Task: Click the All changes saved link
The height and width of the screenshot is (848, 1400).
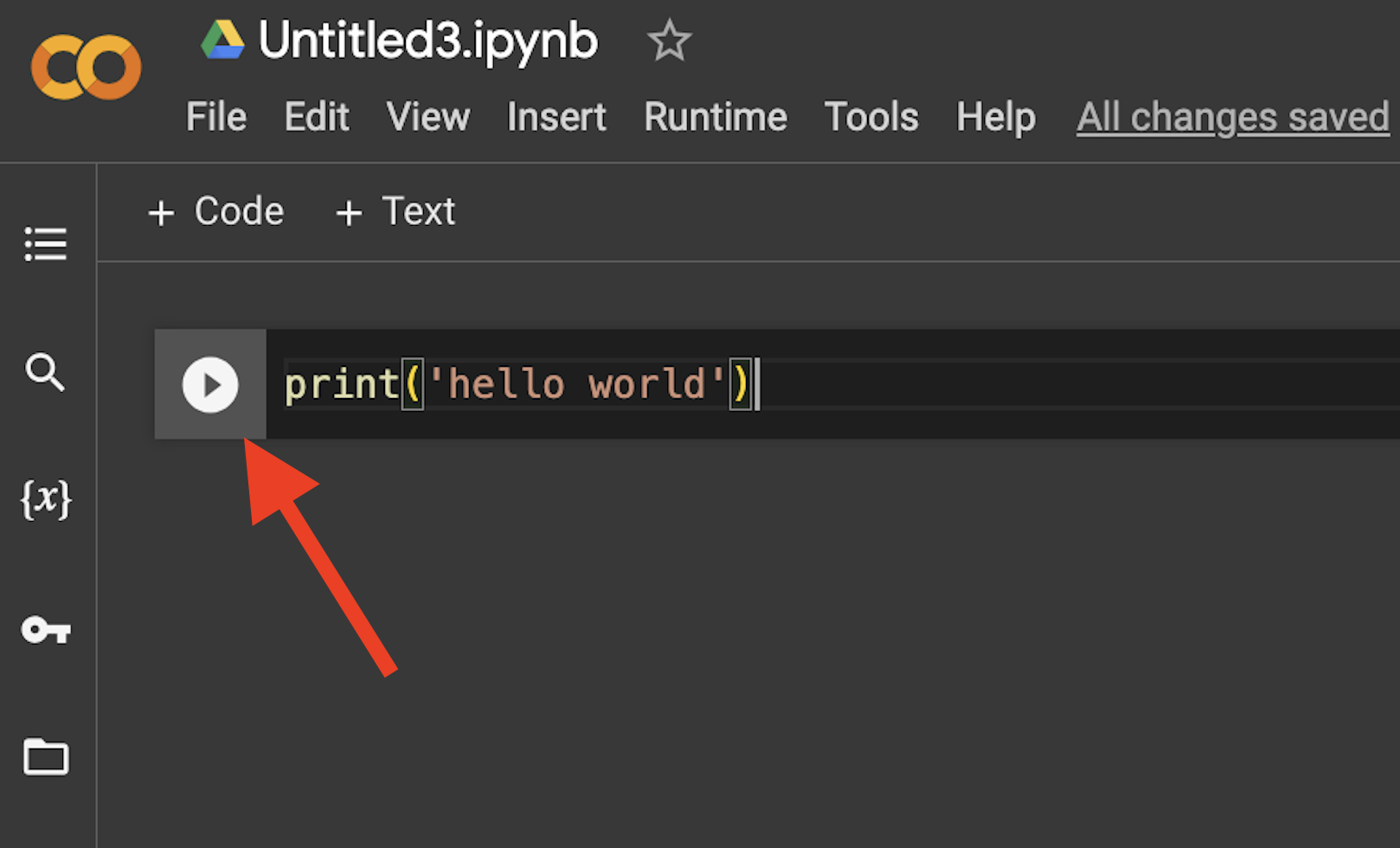Action: click(x=1233, y=117)
